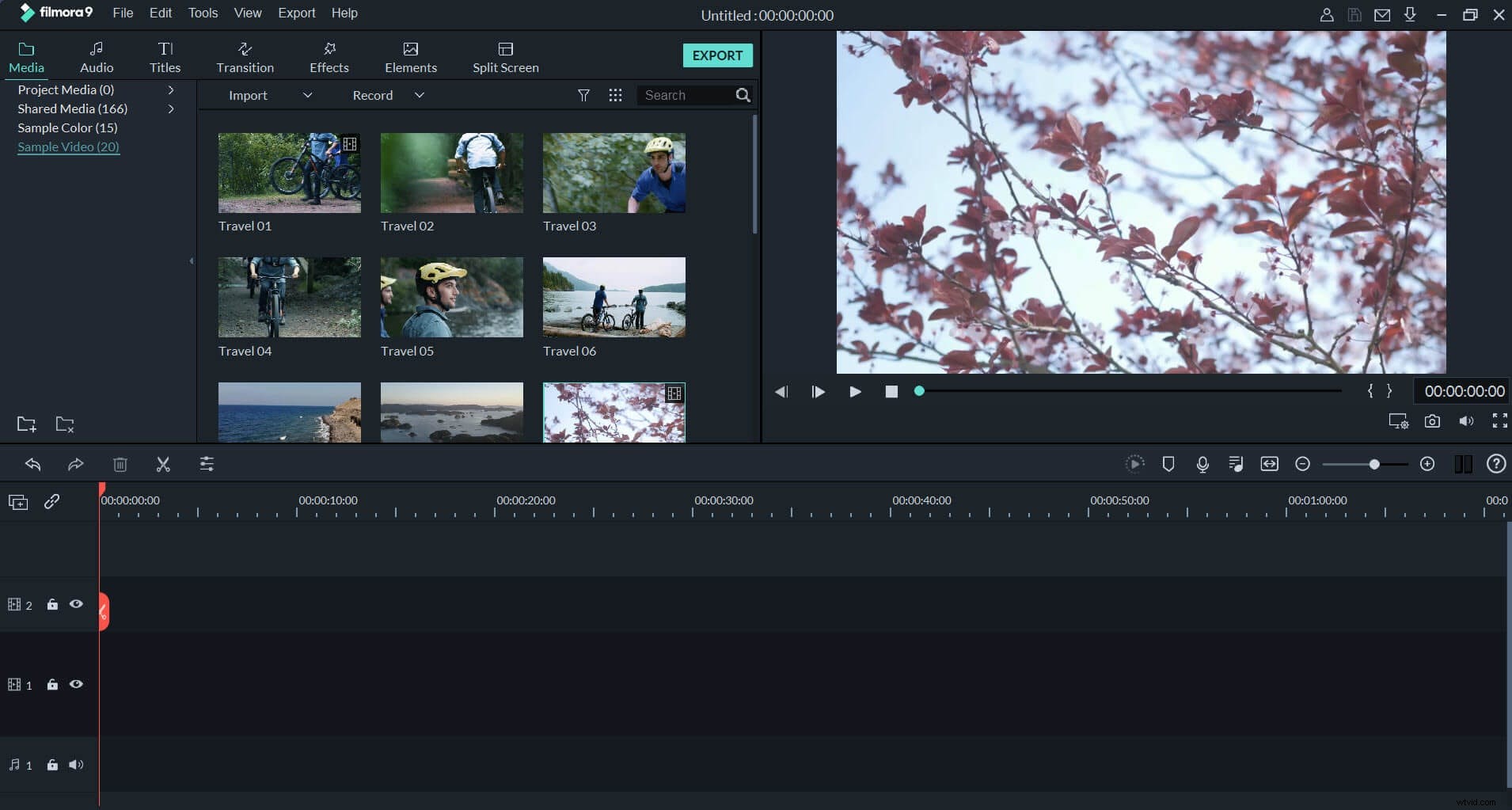Screen dimensions: 1512x810
Task: Record a voiceover with the microphone icon
Action: (x=1202, y=465)
